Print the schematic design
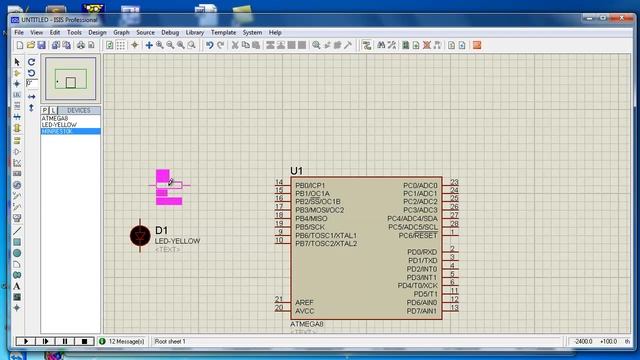The width and height of the screenshot is (640, 360). [x=81, y=45]
